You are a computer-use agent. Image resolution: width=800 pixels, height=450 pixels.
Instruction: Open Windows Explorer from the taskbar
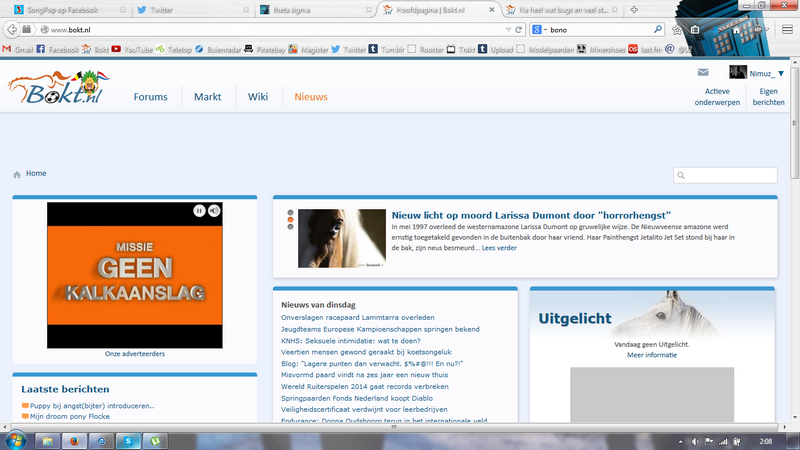(x=47, y=441)
